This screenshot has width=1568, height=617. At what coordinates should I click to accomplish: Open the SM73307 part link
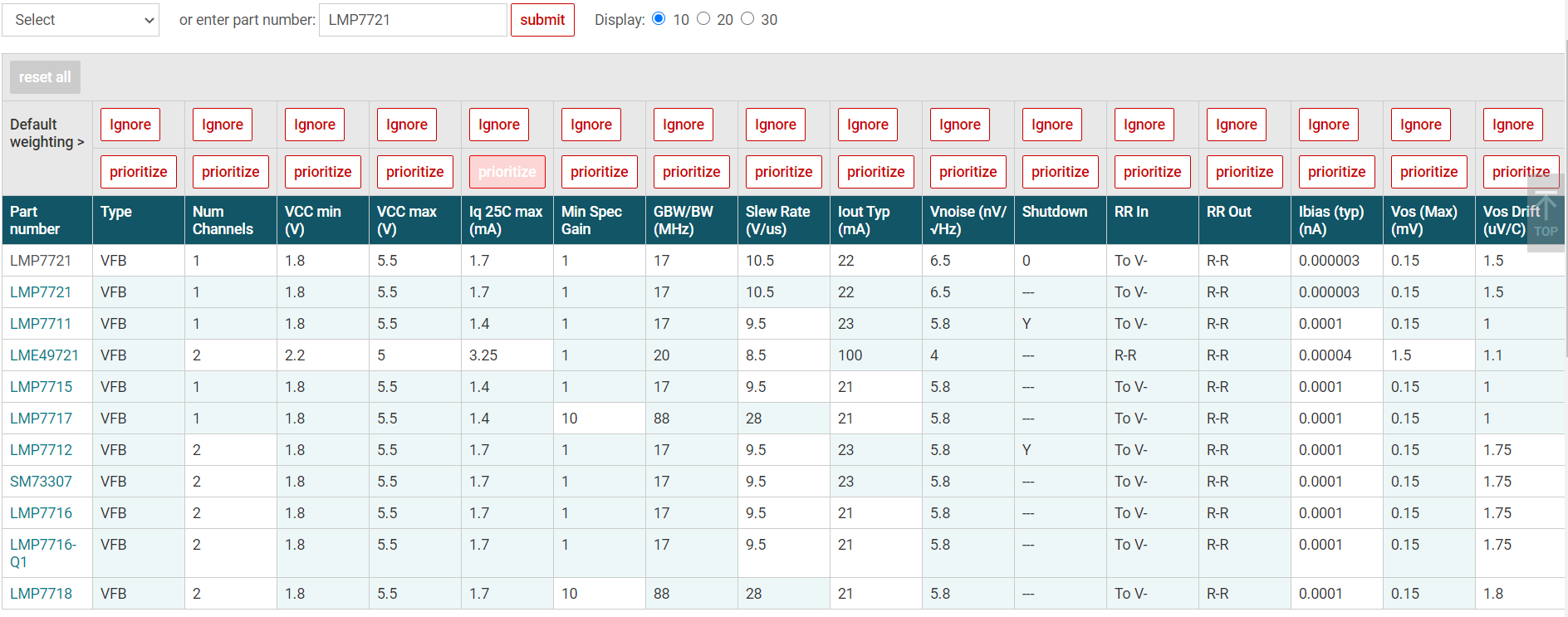tap(41, 482)
